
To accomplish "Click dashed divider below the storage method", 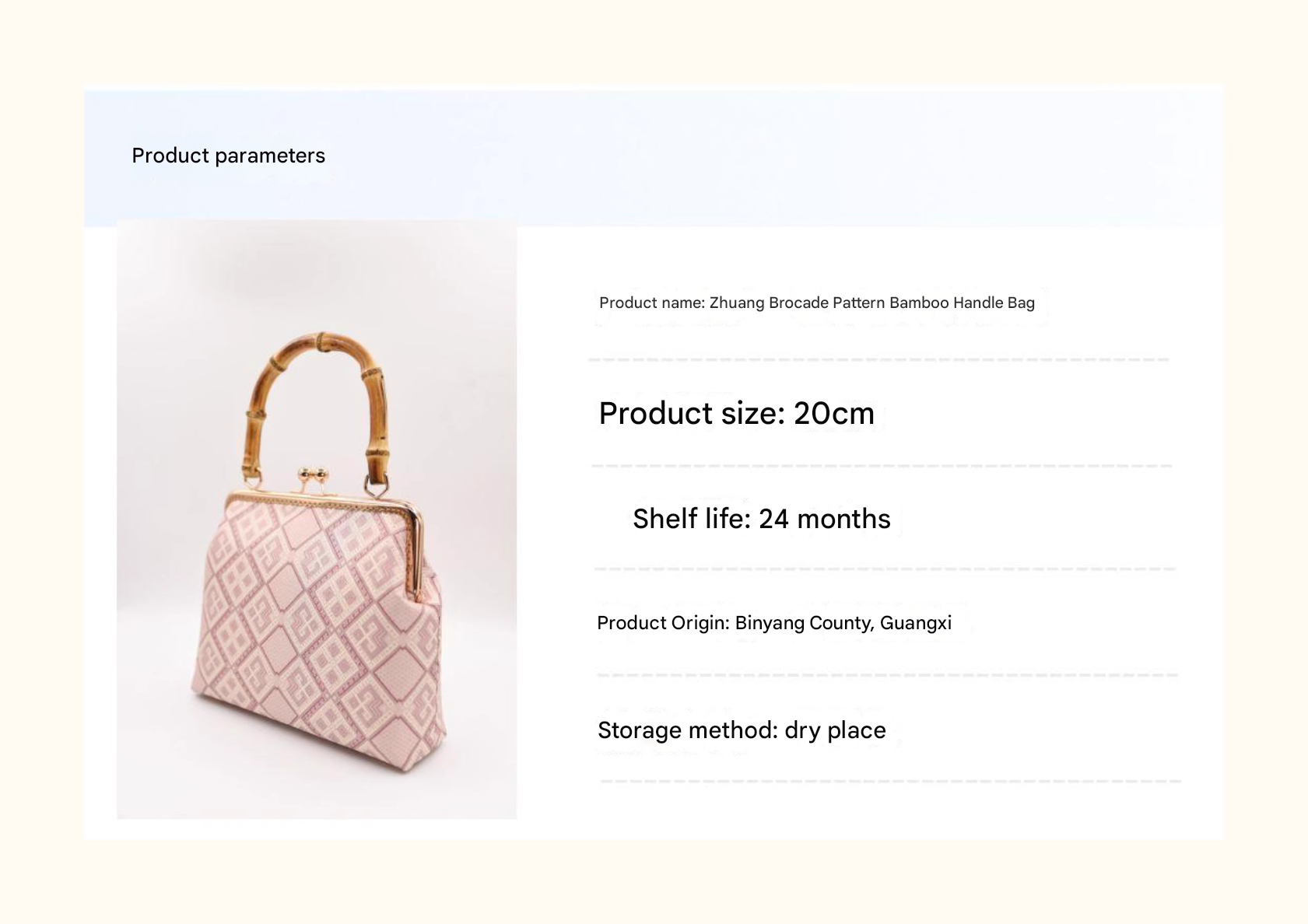I will (891, 780).
